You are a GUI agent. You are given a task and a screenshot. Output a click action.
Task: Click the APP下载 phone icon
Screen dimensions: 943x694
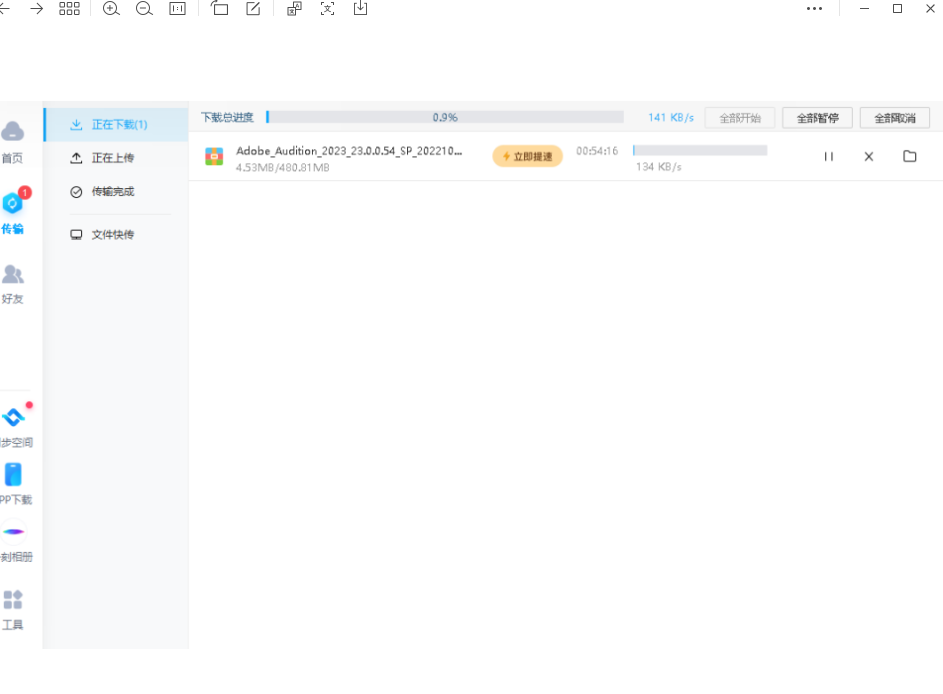(x=13, y=475)
